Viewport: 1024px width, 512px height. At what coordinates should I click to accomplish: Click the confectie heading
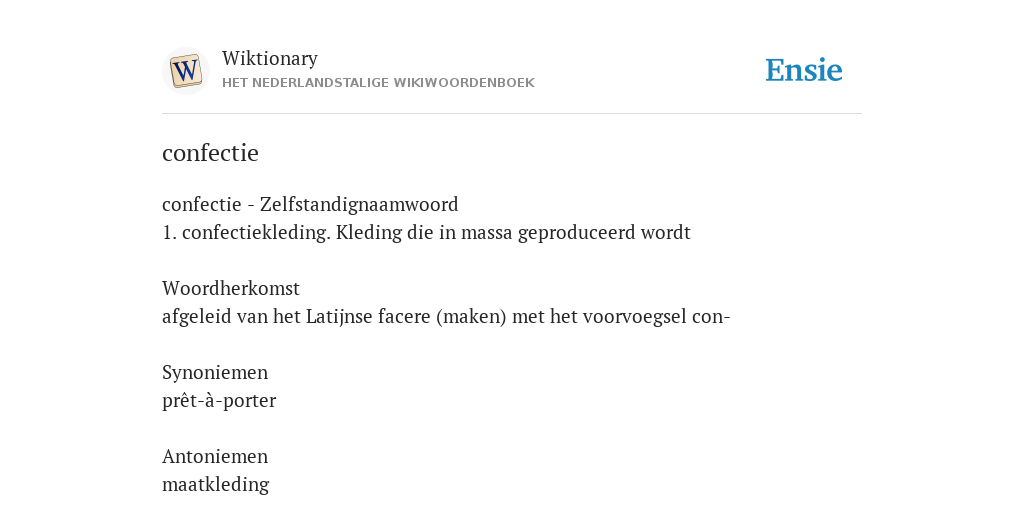pos(210,153)
